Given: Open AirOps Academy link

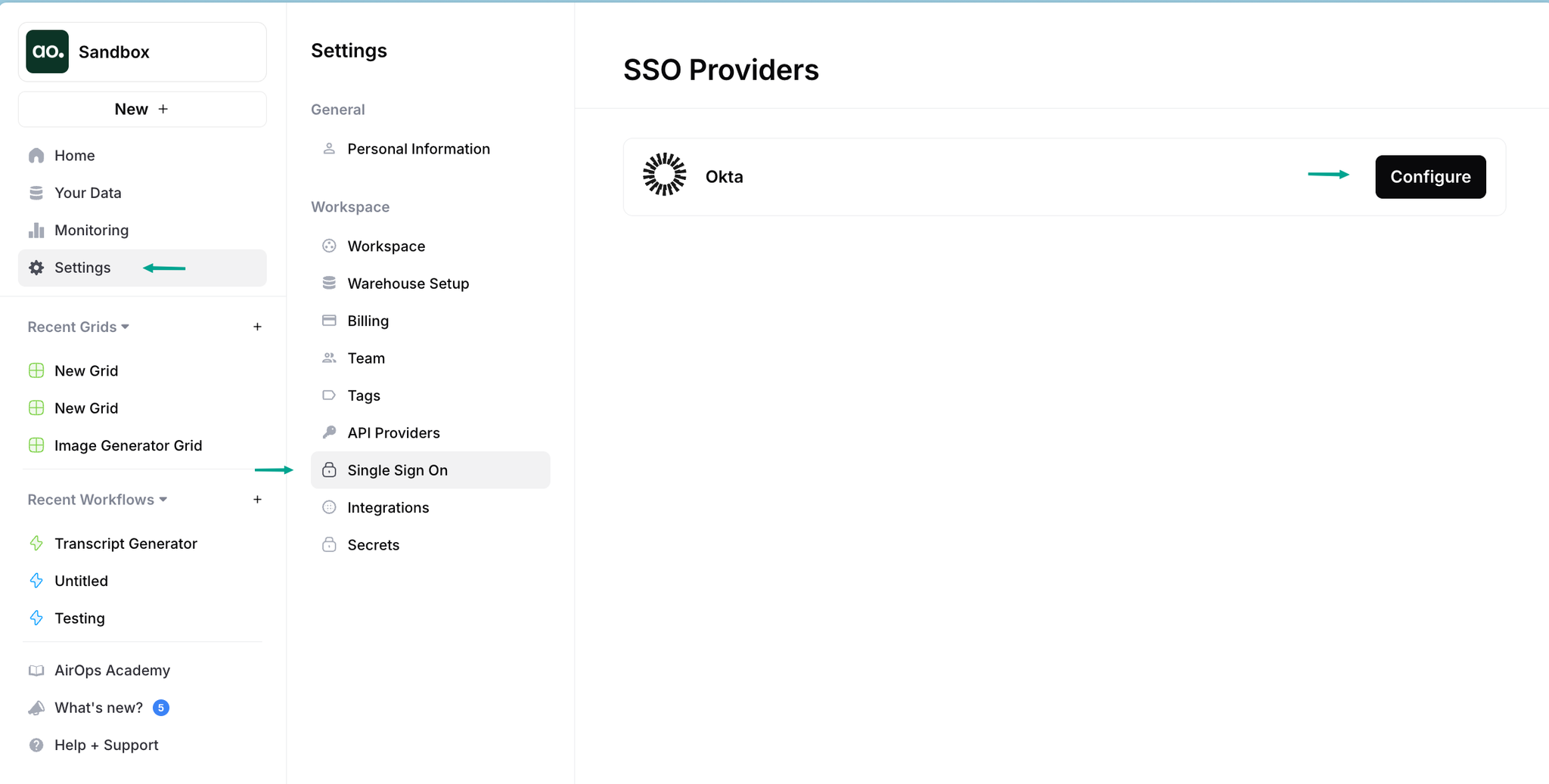Looking at the screenshot, I should click(142, 671).
